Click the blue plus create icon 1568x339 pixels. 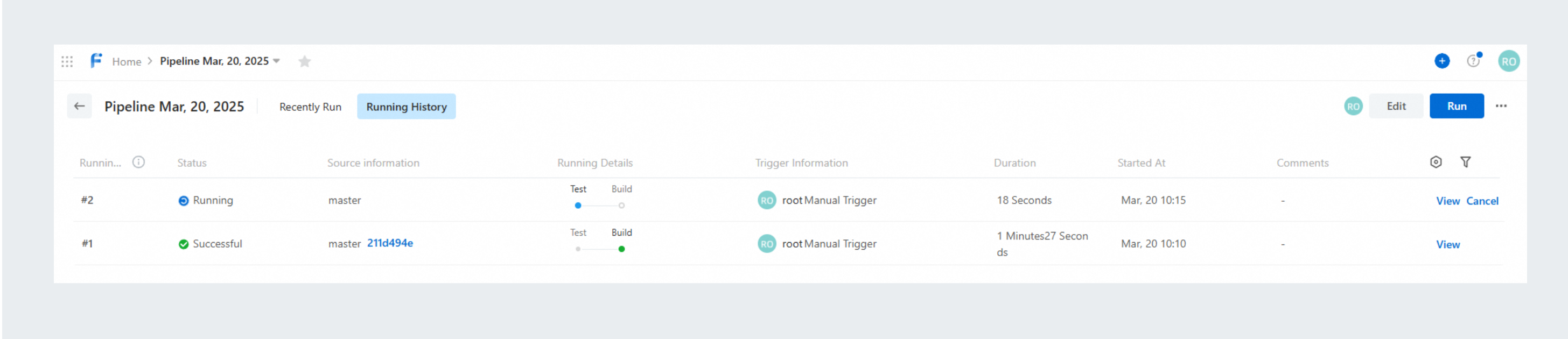(x=1441, y=61)
